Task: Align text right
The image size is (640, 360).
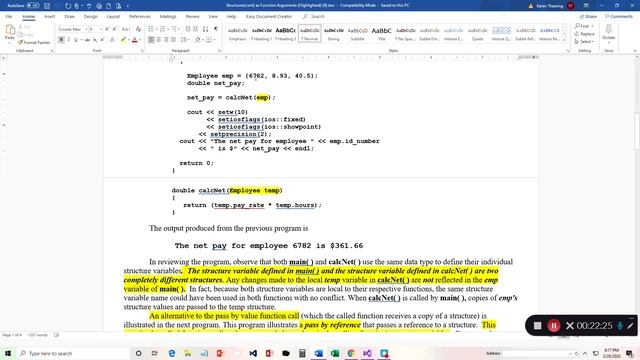Action: 166,40
